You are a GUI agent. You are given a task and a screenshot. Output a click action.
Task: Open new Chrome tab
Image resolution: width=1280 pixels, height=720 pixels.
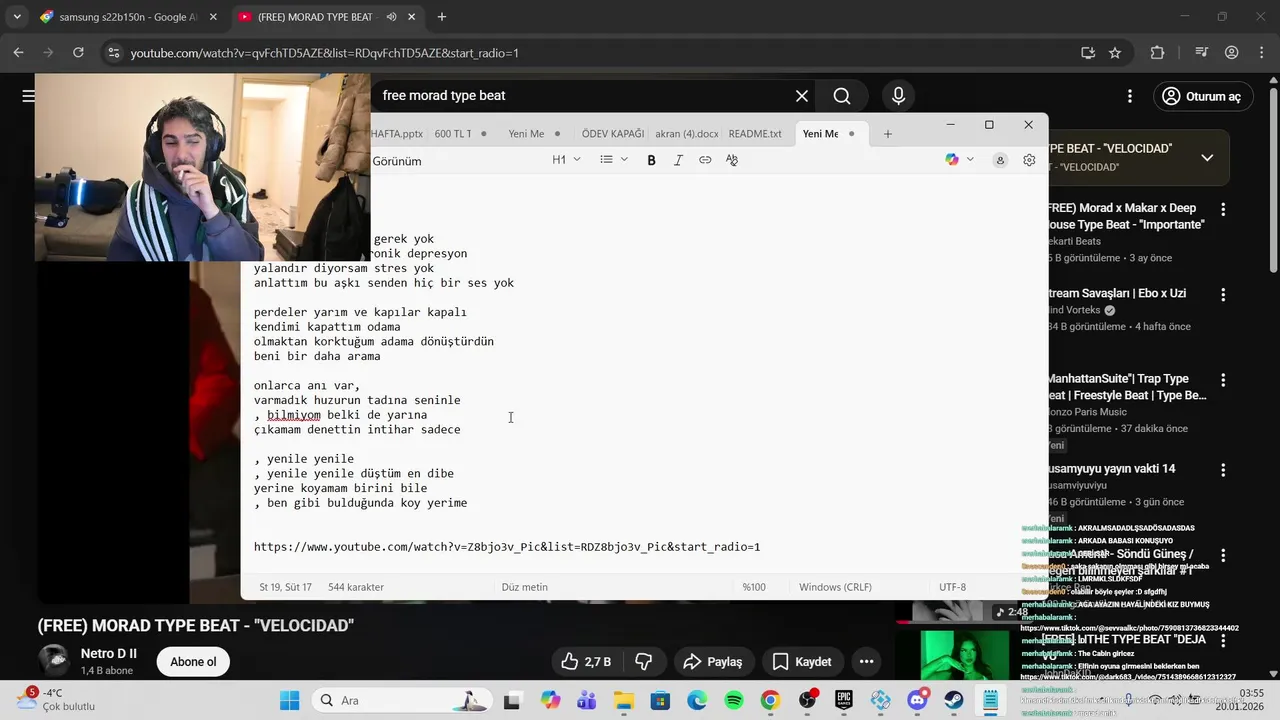442,17
